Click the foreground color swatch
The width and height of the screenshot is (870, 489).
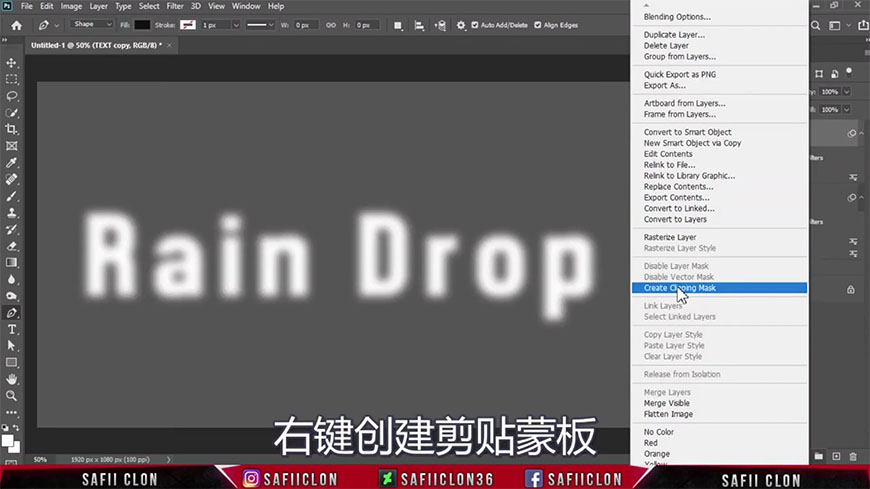click(x=8, y=441)
